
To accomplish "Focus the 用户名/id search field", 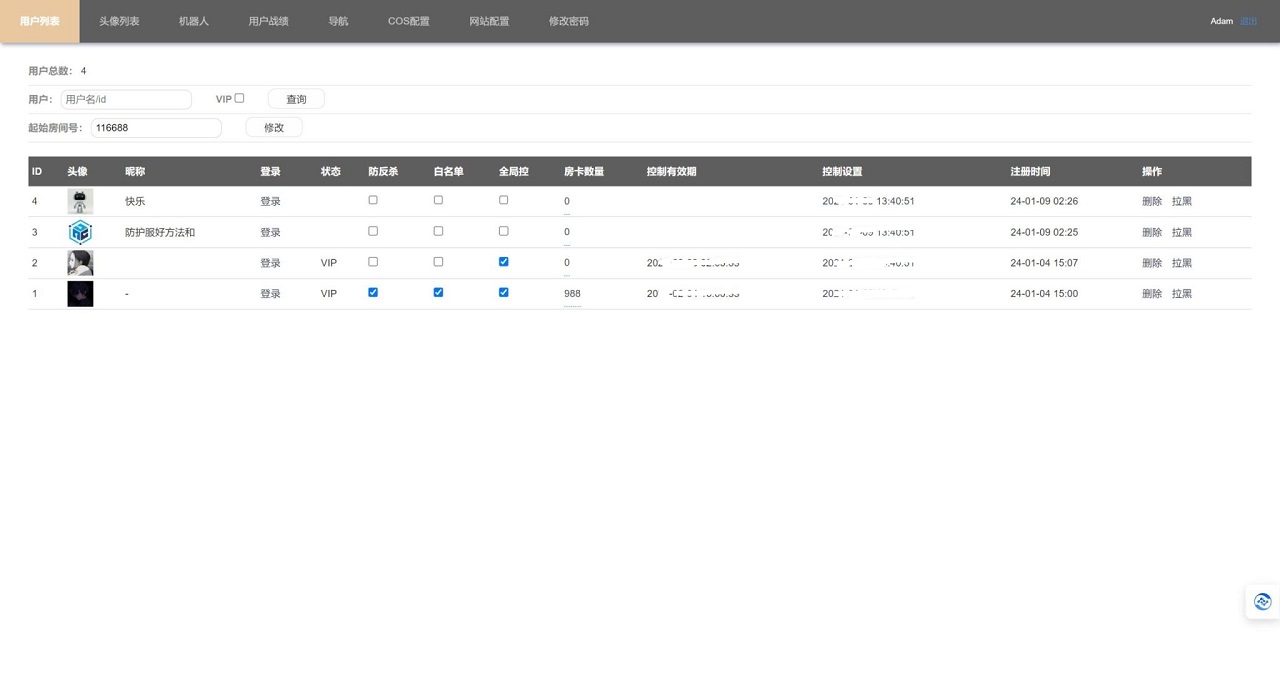I will [x=126, y=99].
